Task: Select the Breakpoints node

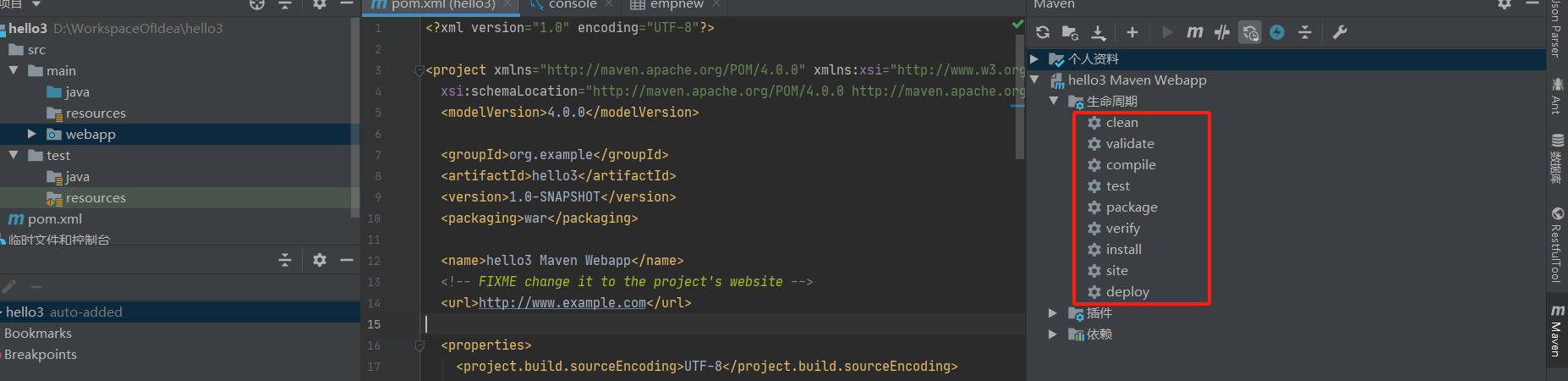Action: click(41, 354)
